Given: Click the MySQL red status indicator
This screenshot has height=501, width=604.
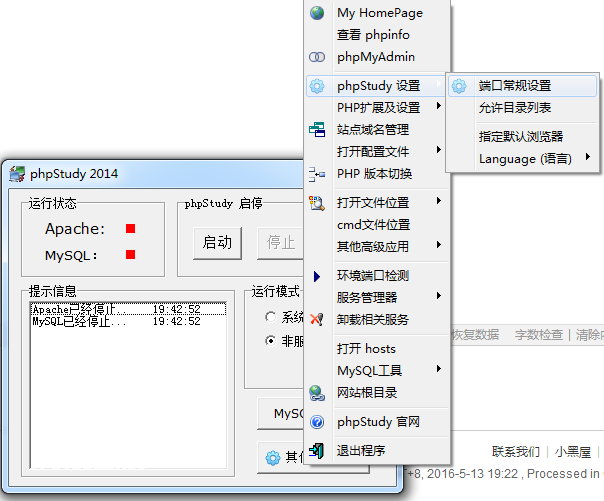Looking at the screenshot, I should click(131, 255).
